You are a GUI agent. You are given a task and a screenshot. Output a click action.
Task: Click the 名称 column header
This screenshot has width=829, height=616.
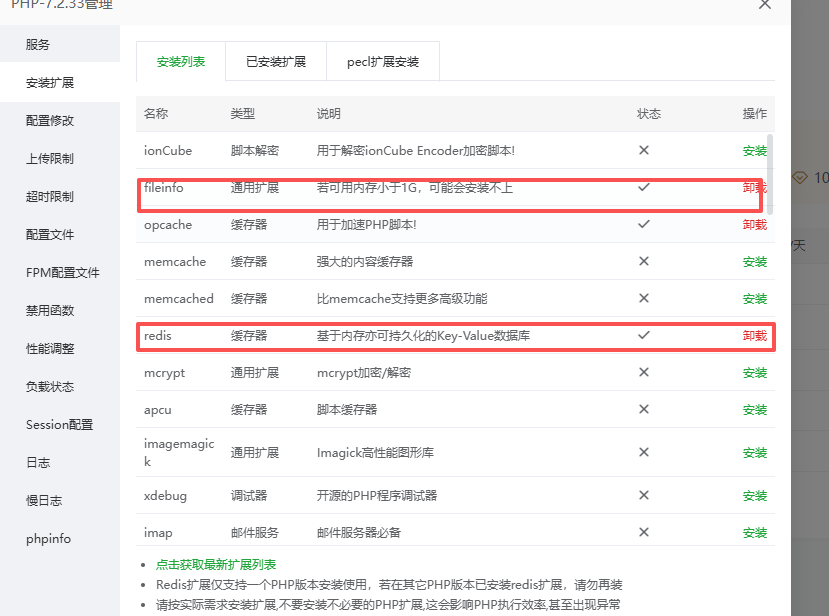[156, 114]
